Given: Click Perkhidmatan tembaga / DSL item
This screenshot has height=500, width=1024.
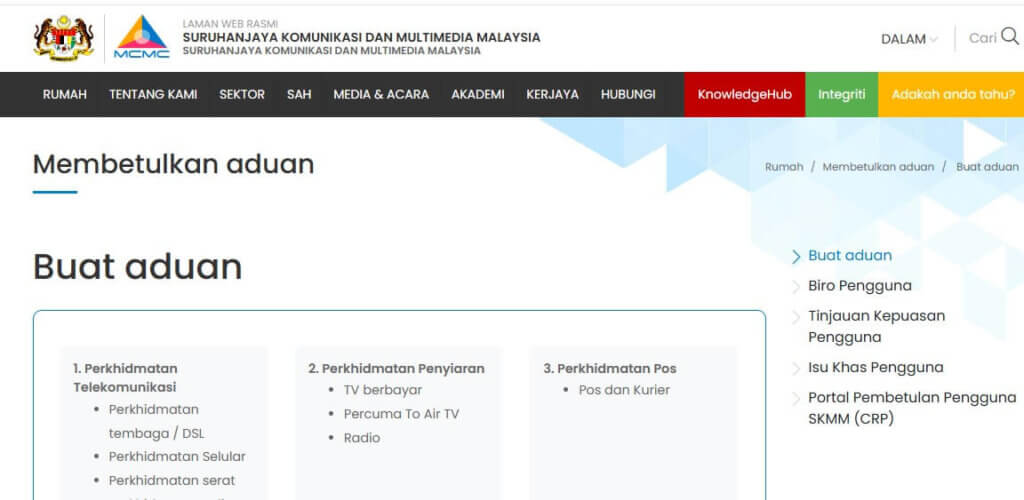Looking at the screenshot, I should coord(157,421).
